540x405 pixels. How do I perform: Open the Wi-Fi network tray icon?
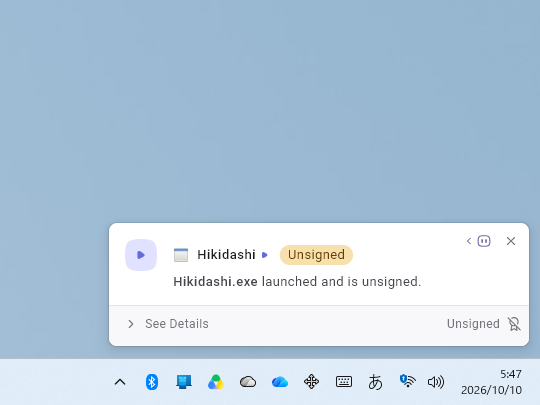tap(407, 381)
